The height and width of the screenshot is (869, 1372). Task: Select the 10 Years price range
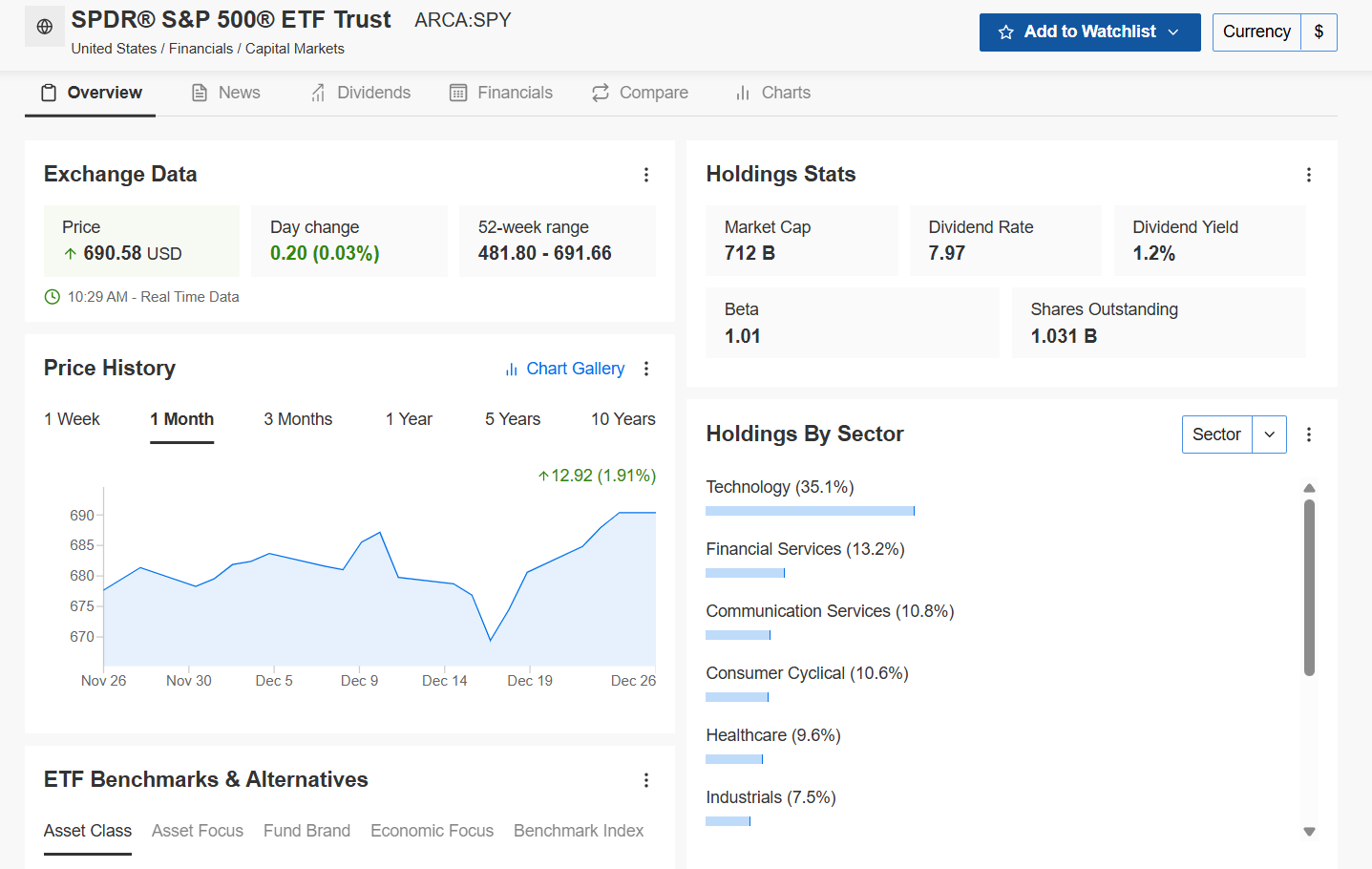coord(623,419)
